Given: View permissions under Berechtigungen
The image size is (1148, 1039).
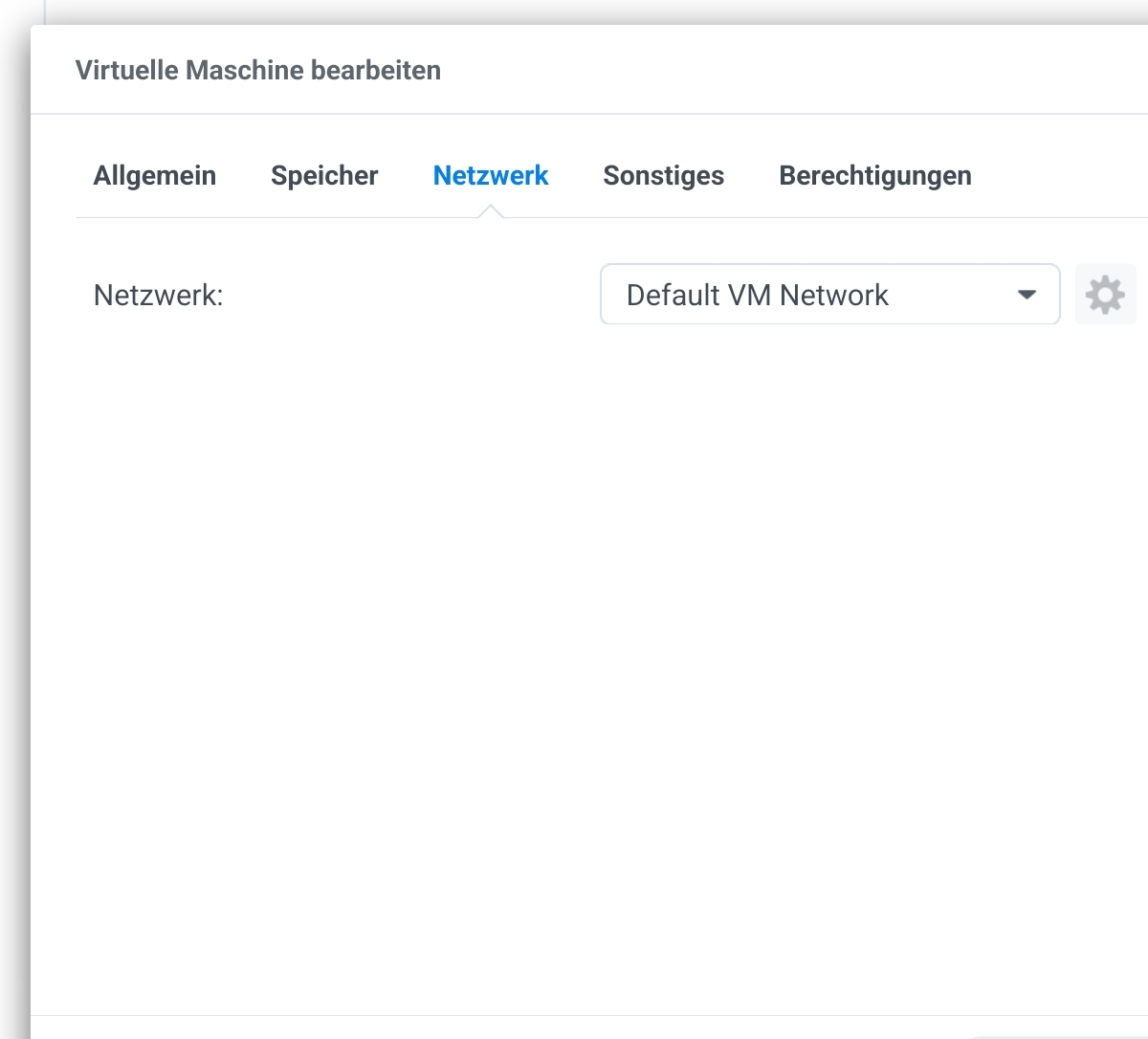Looking at the screenshot, I should click(874, 176).
